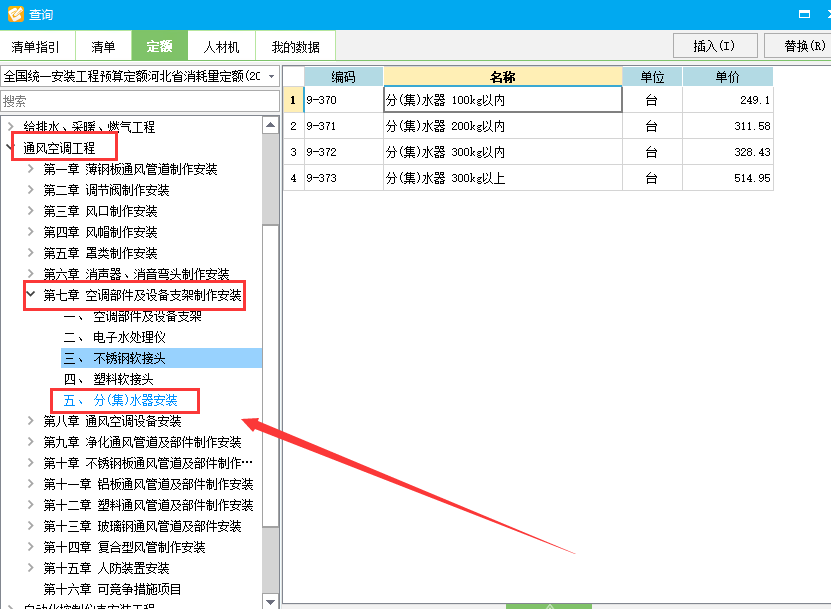Expand 第六章 消声器、消音弯头制作安装

click(31, 273)
